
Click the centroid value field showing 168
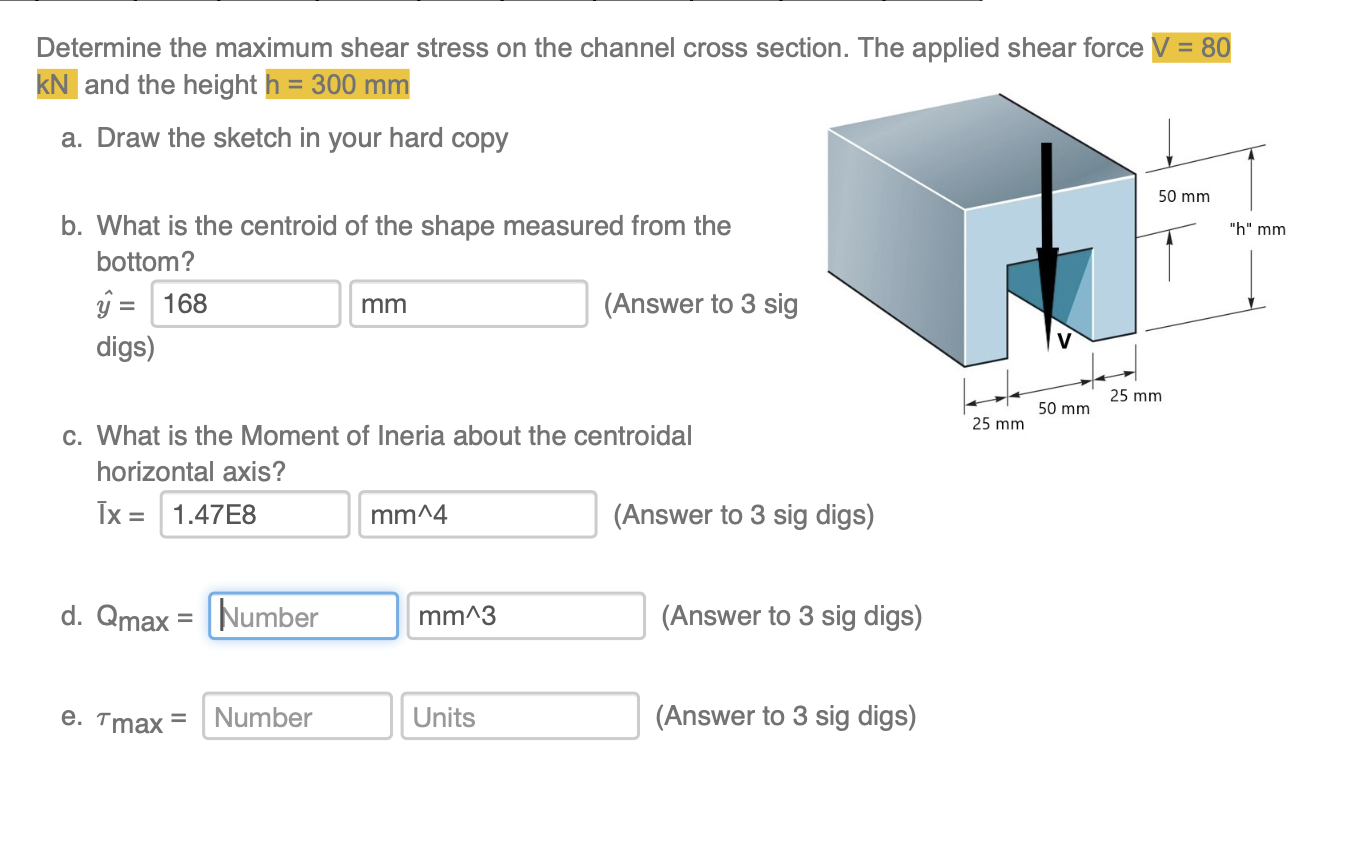click(x=245, y=303)
